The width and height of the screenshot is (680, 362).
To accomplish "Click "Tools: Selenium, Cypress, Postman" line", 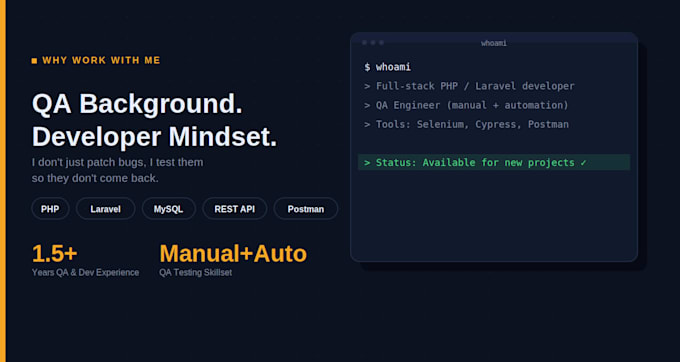I will coord(466,124).
